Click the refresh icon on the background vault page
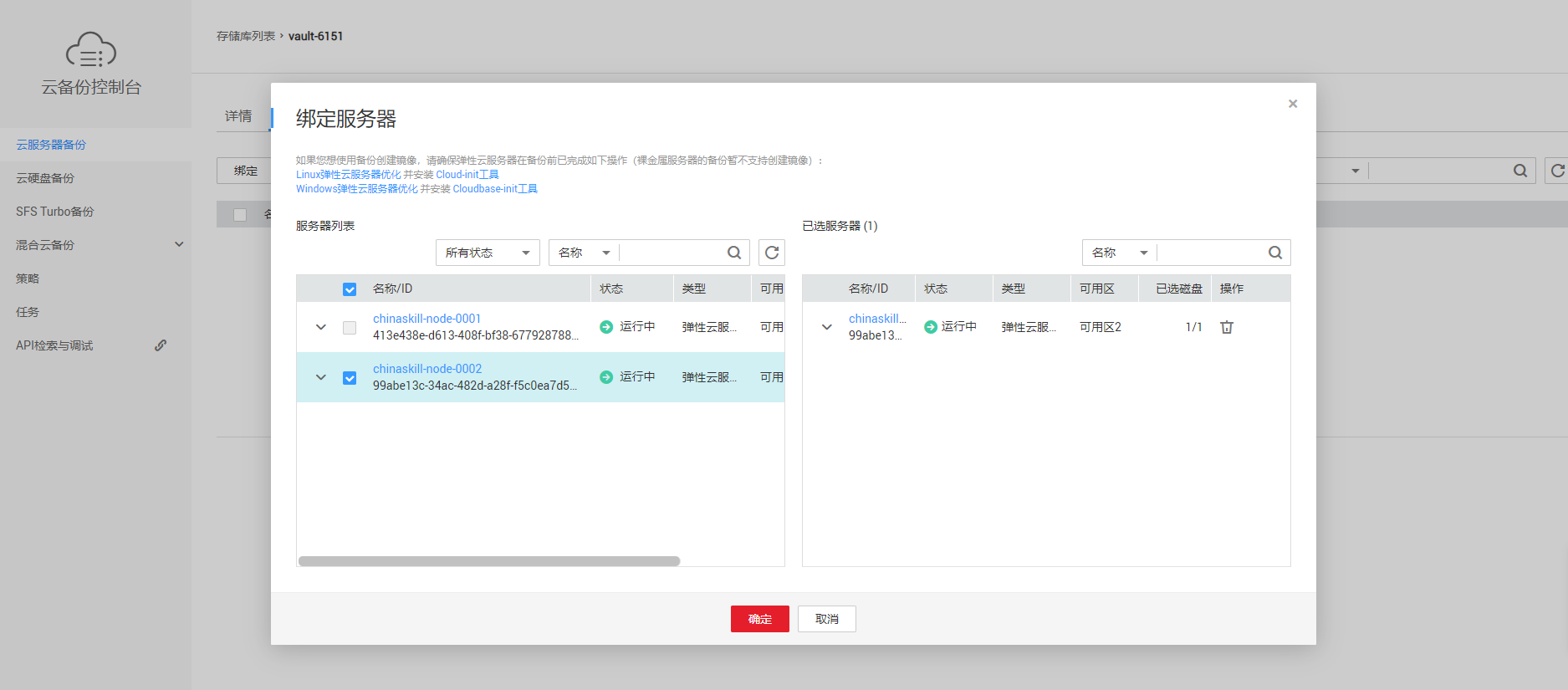The width and height of the screenshot is (1568, 690). point(1556,171)
